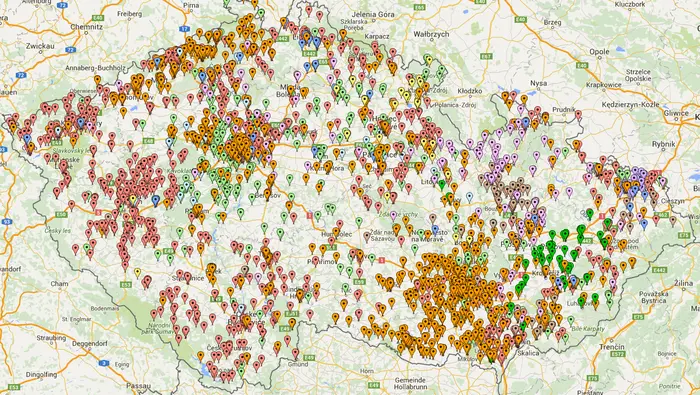Select the lone yellow pin right of Wałbrzych

(x=429, y=60)
